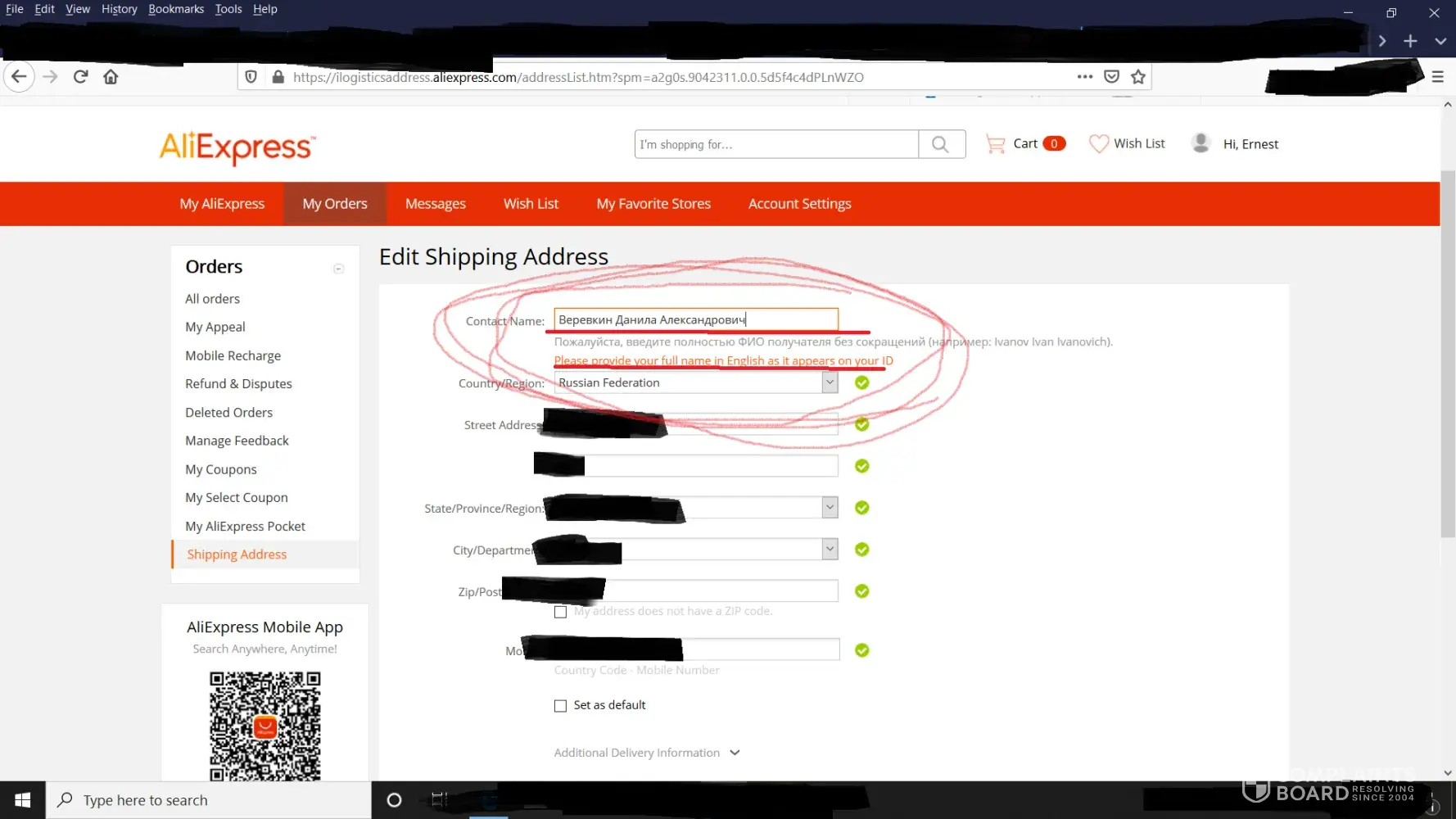Click the AliExpress logo
This screenshot has height=819, width=1456.
[237, 147]
